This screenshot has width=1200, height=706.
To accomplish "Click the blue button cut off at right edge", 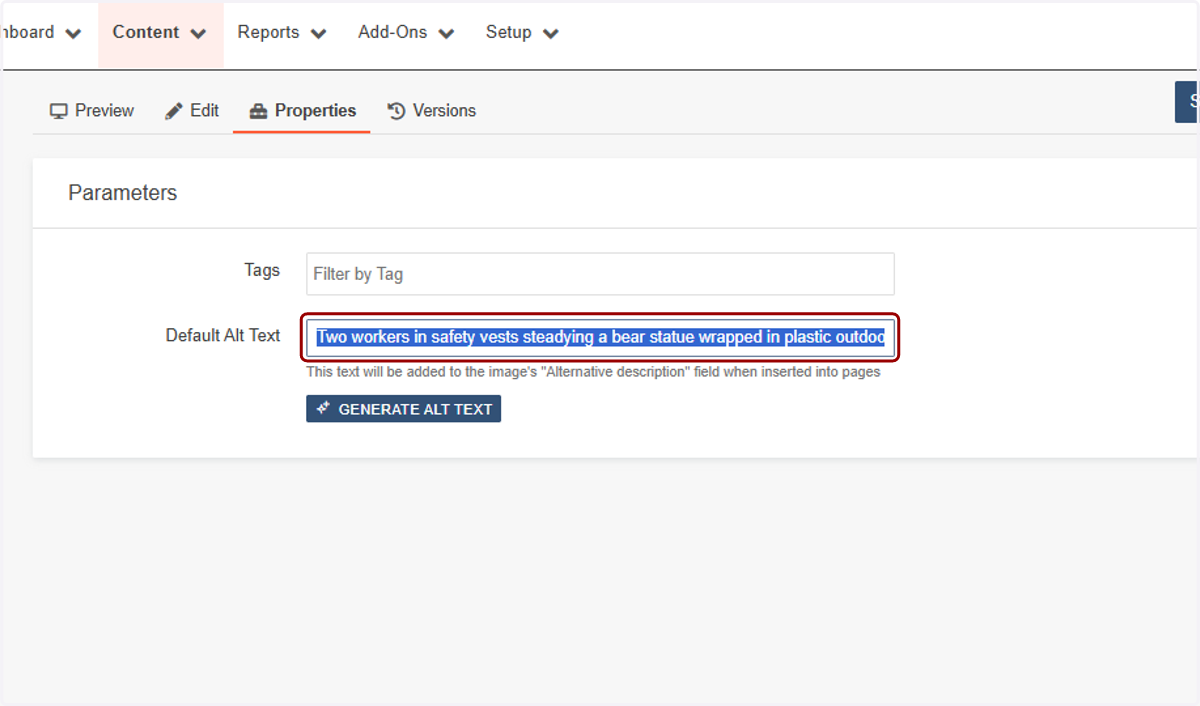I will coord(1187,102).
